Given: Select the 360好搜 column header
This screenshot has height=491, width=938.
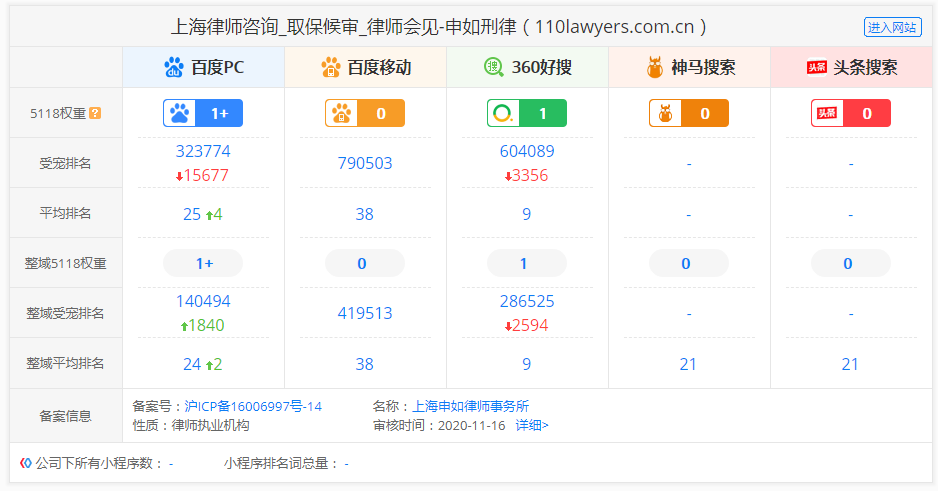Looking at the screenshot, I should [x=528, y=67].
